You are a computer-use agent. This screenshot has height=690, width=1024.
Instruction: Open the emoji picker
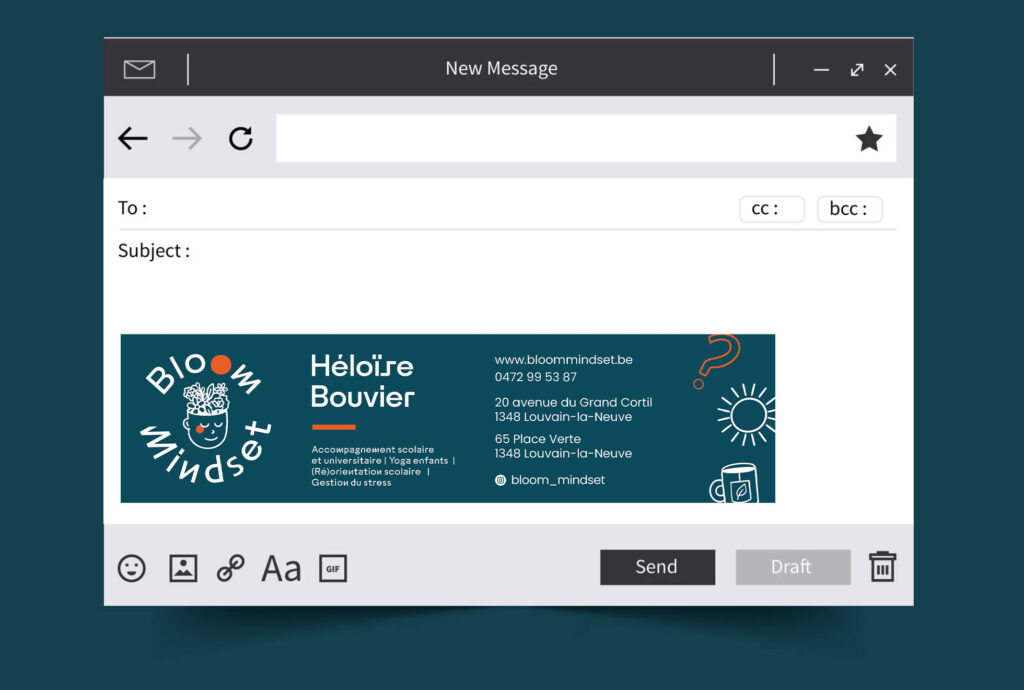point(132,568)
